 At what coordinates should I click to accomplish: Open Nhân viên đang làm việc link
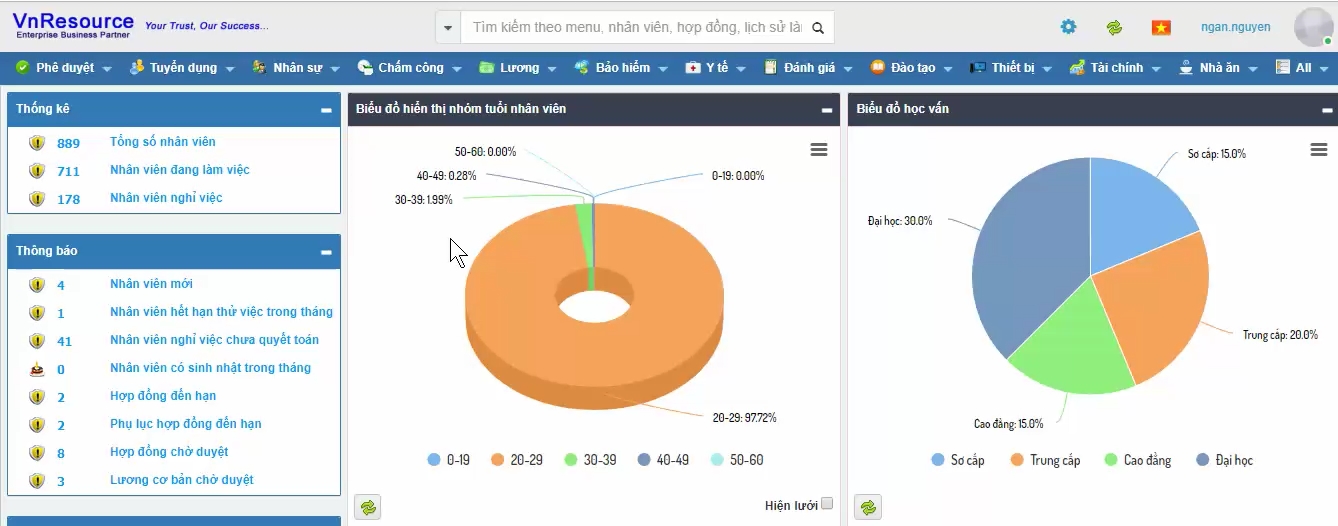[179, 170]
